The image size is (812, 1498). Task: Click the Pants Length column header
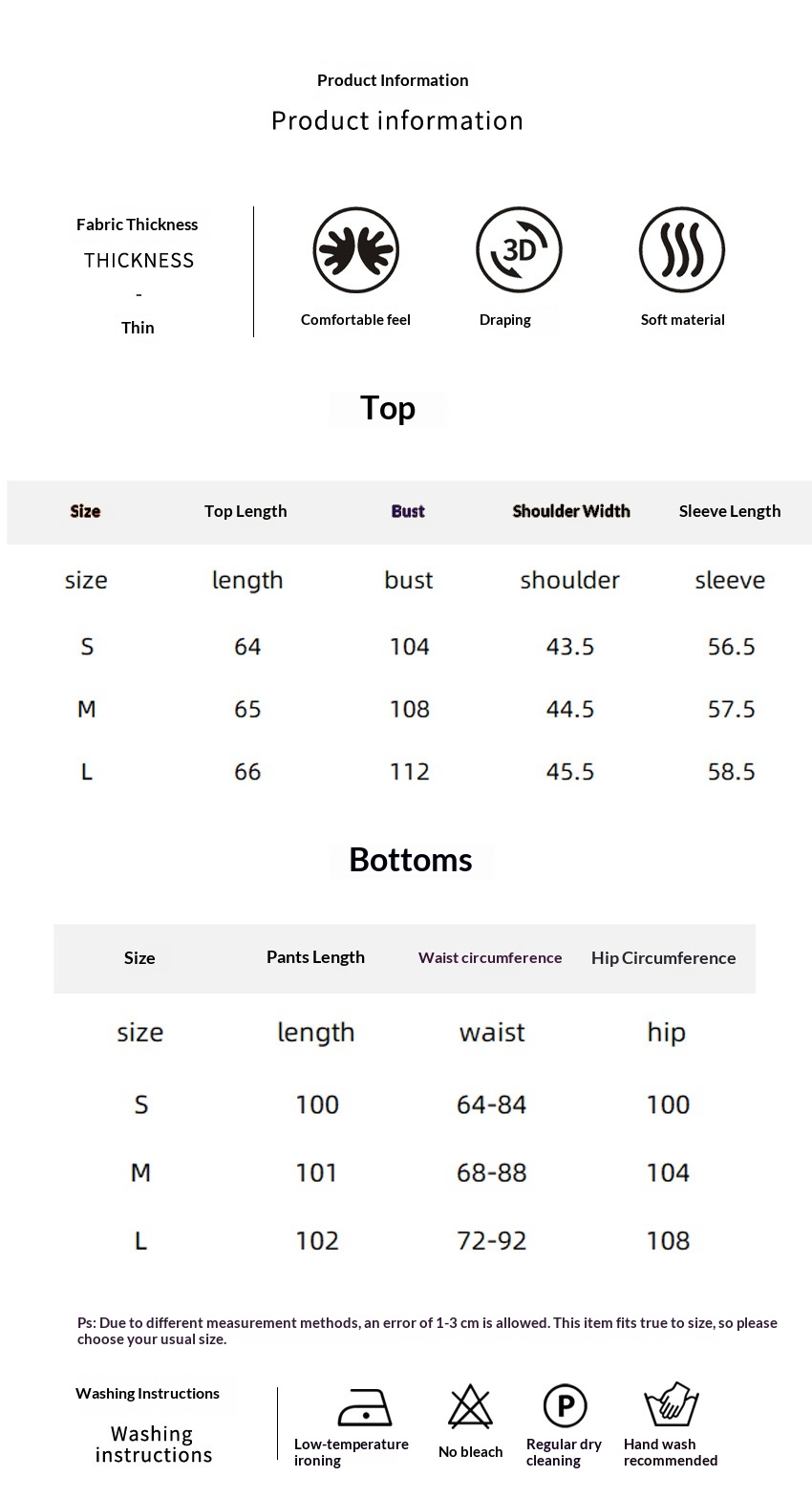tap(315, 957)
